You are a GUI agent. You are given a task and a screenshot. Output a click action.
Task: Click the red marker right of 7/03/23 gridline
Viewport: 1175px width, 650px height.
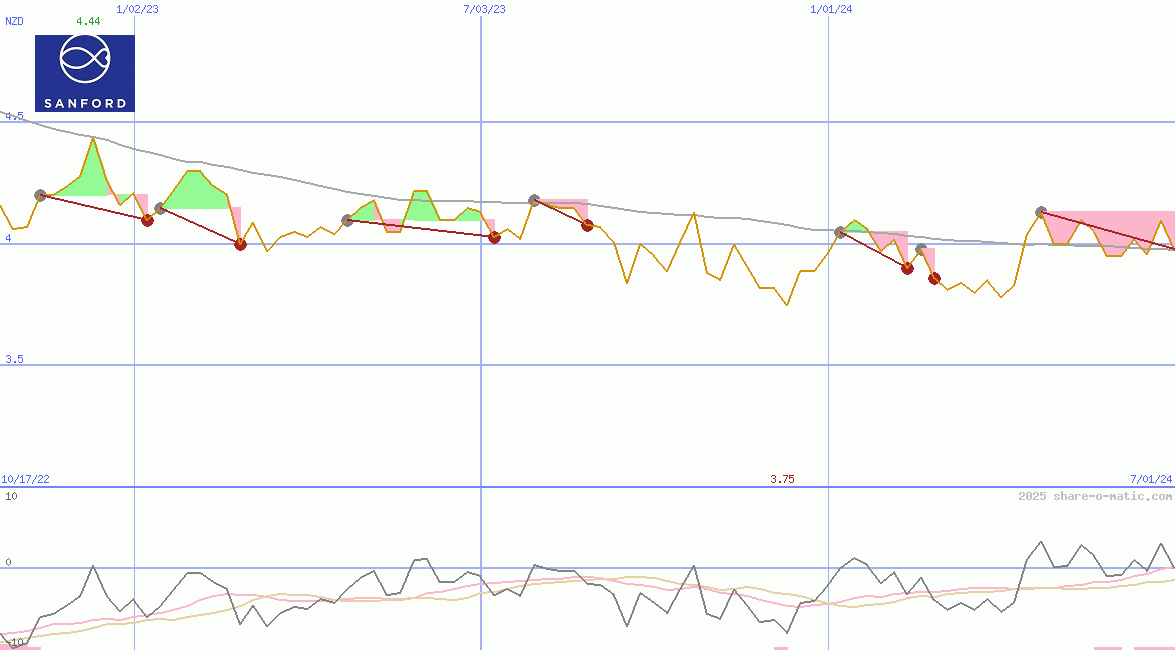pos(494,237)
